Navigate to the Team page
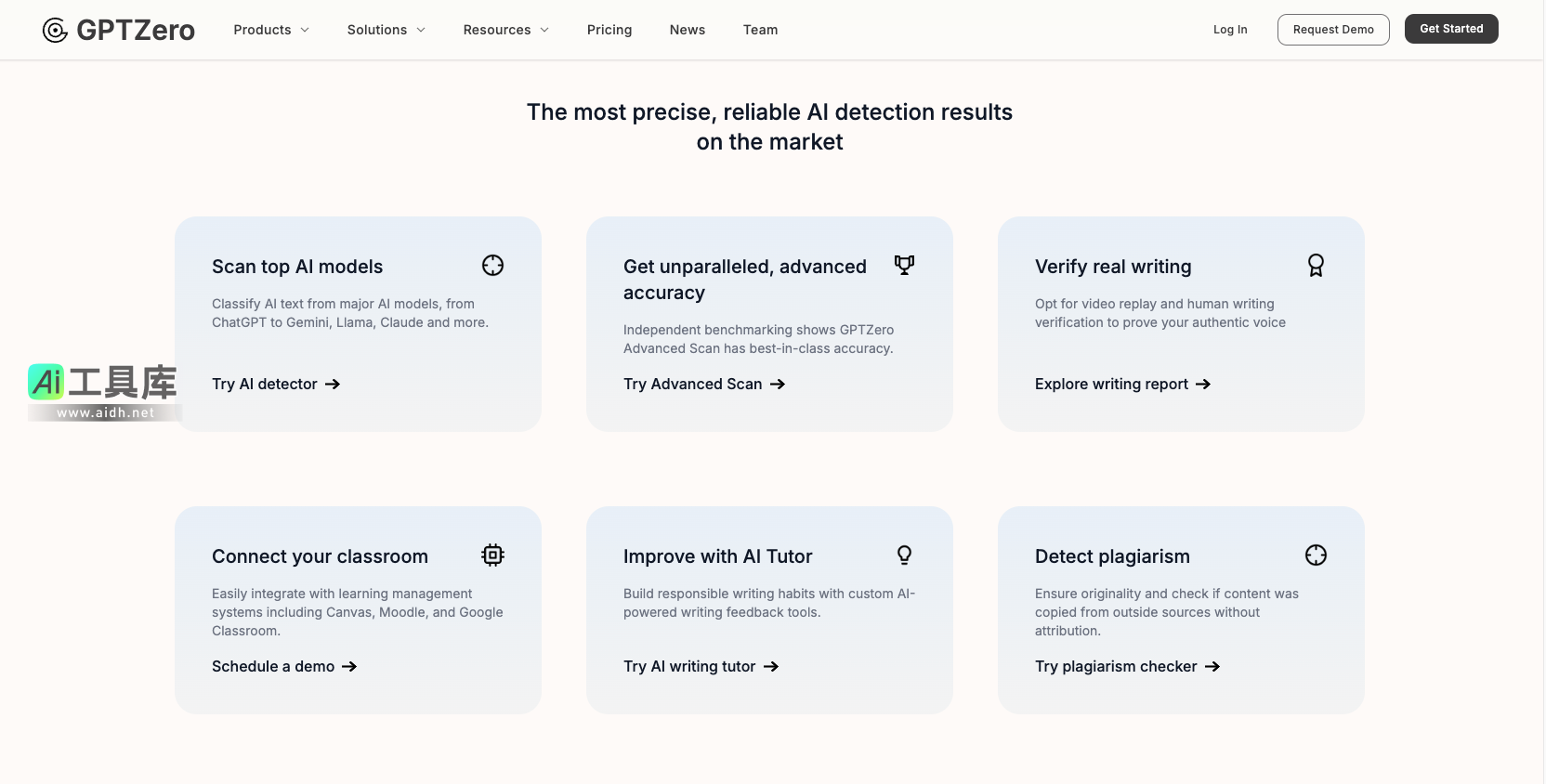 point(760,30)
